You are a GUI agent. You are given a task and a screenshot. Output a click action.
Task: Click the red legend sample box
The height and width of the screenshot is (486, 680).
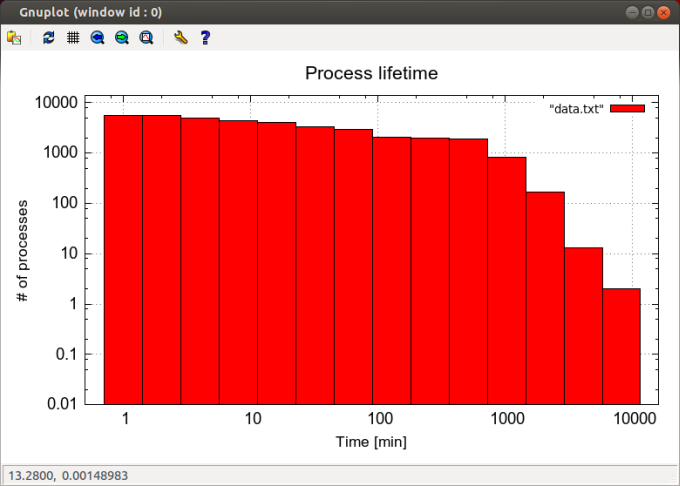(628, 109)
